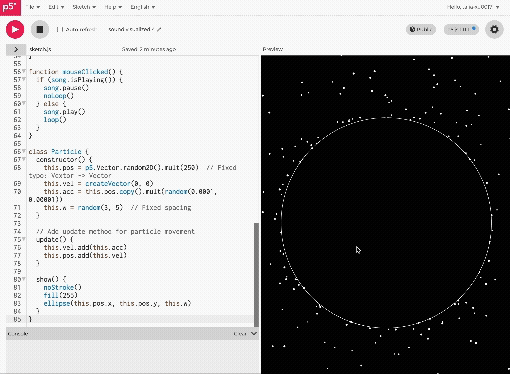510x374 pixels.
Task: Click the 'song.pause()' code line
Action: [x=66, y=88]
